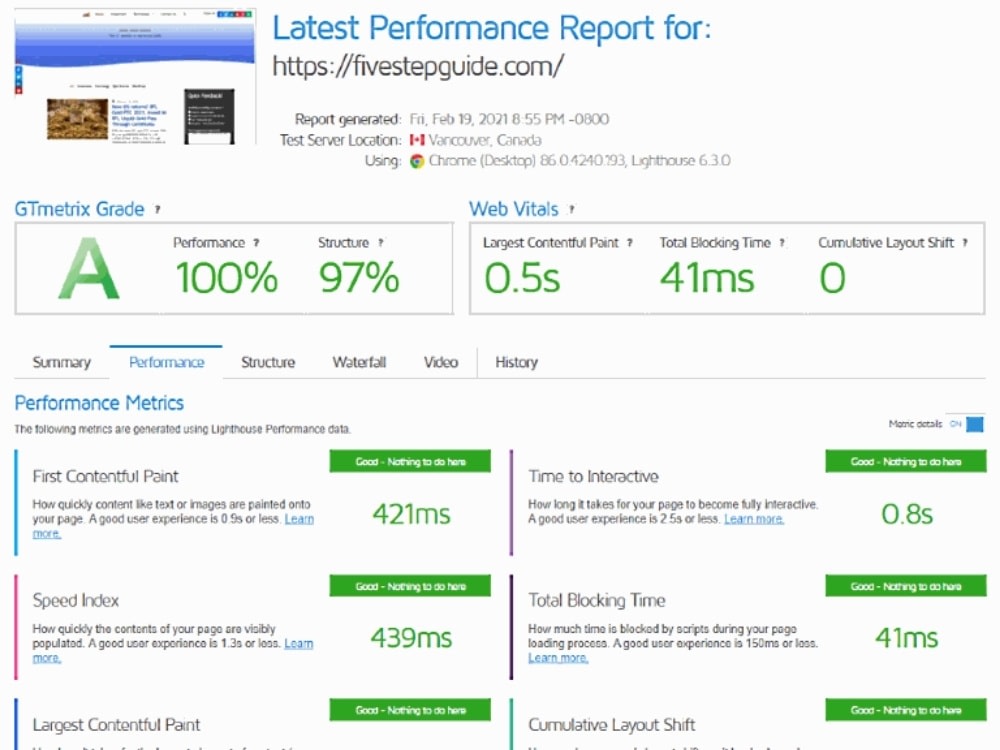This screenshot has height=750, width=1000.
Task: Click Good badge for Time to Interactive
Action: tap(906, 462)
